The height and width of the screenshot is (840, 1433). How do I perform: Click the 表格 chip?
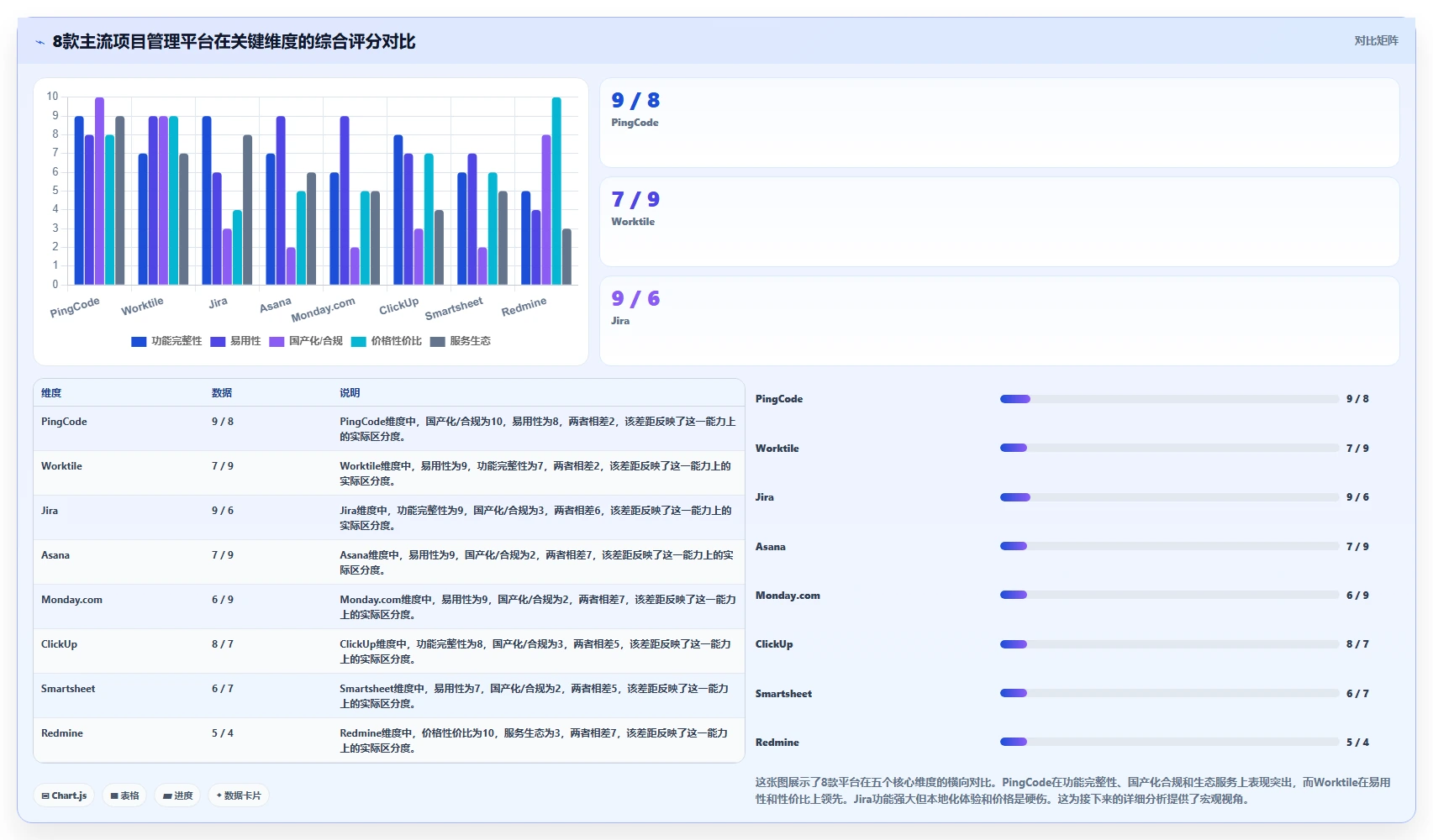pyautogui.click(x=125, y=795)
